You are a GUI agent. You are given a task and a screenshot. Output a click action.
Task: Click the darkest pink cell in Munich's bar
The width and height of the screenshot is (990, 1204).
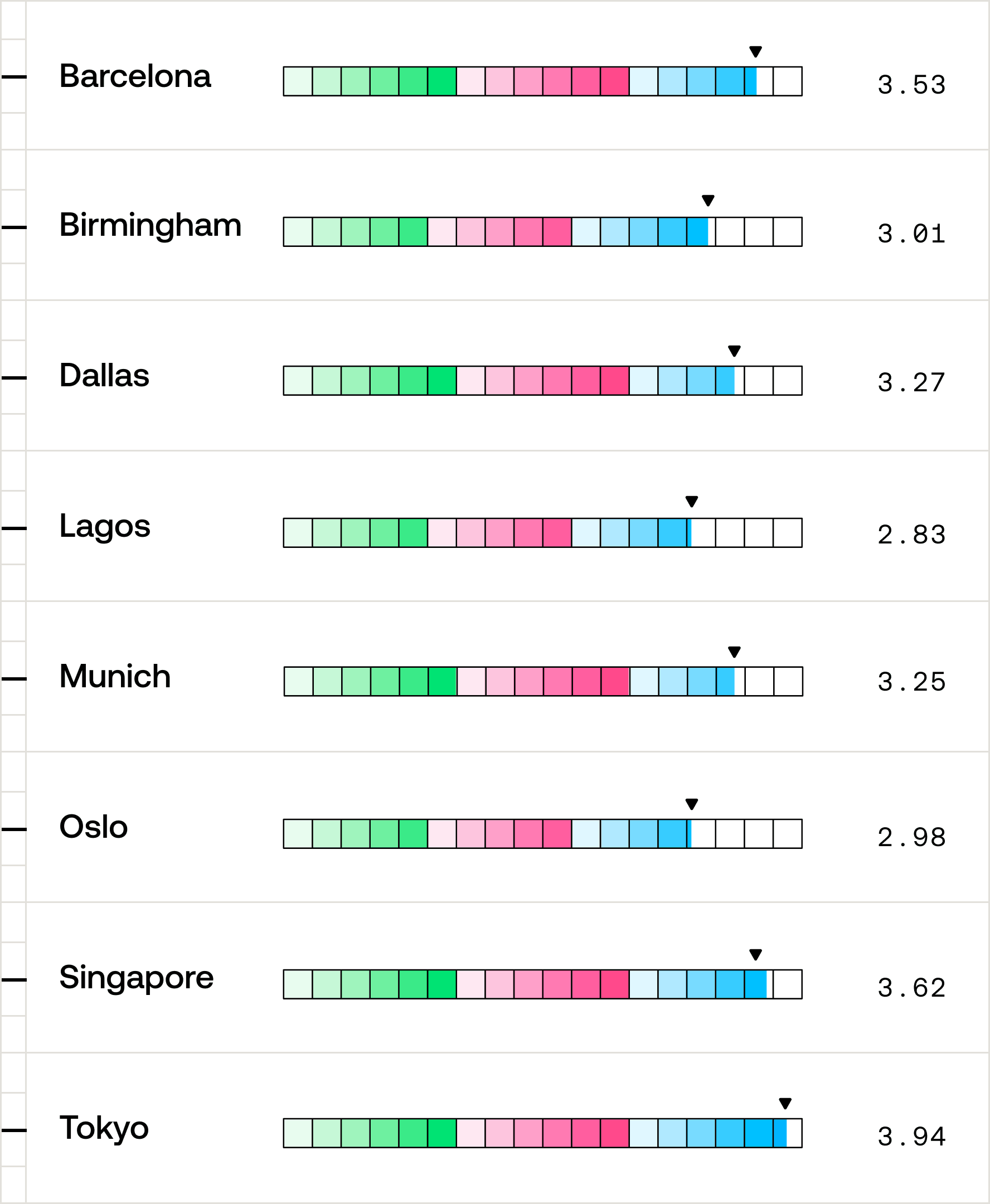tap(615, 682)
